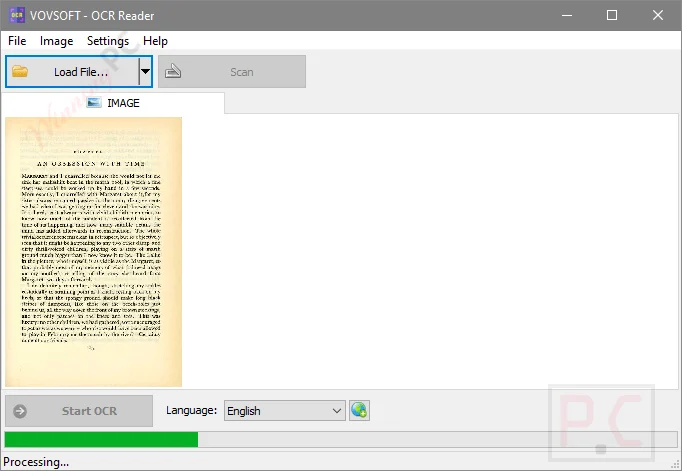The image size is (682, 471).
Task: Open the File menu
Action: [17, 41]
